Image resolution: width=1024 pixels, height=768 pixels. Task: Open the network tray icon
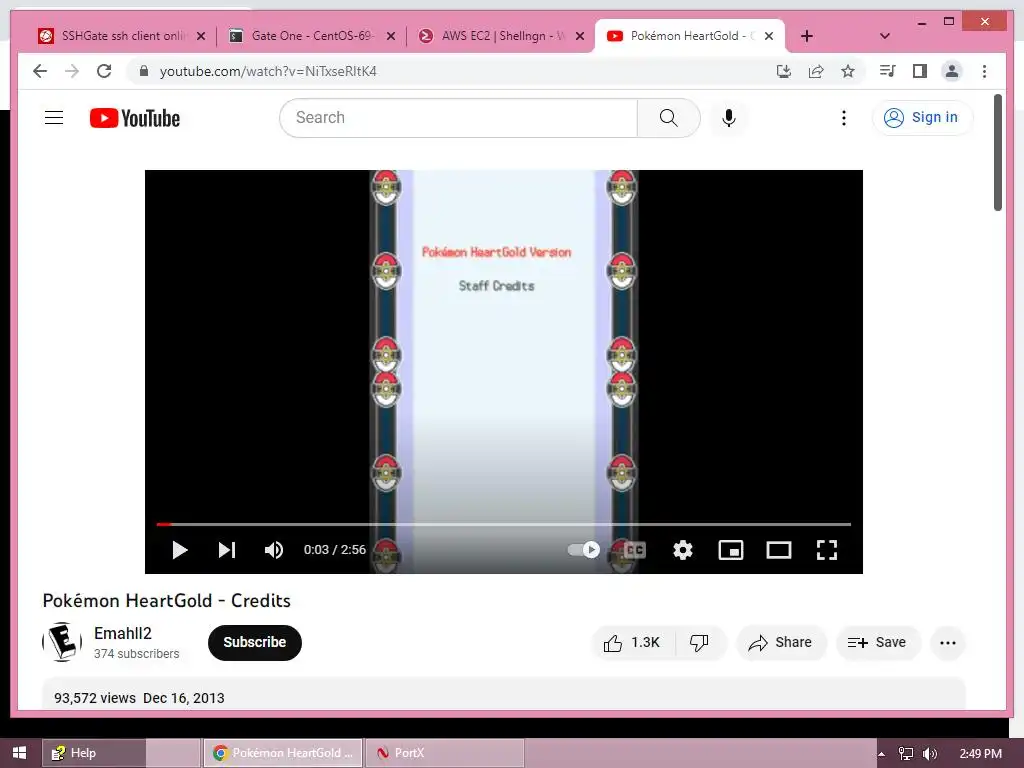(905, 754)
